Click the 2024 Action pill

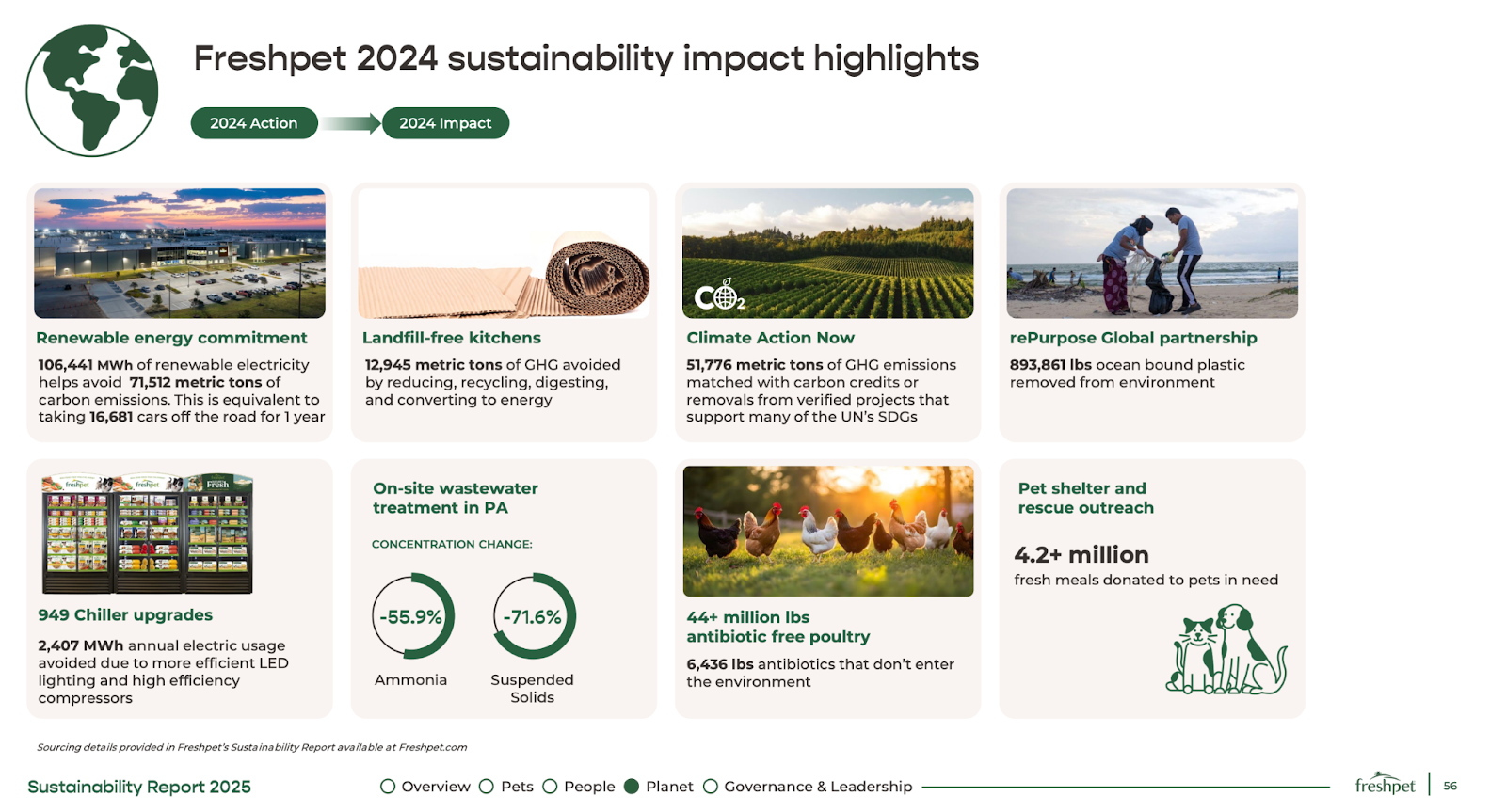pyautogui.click(x=254, y=123)
